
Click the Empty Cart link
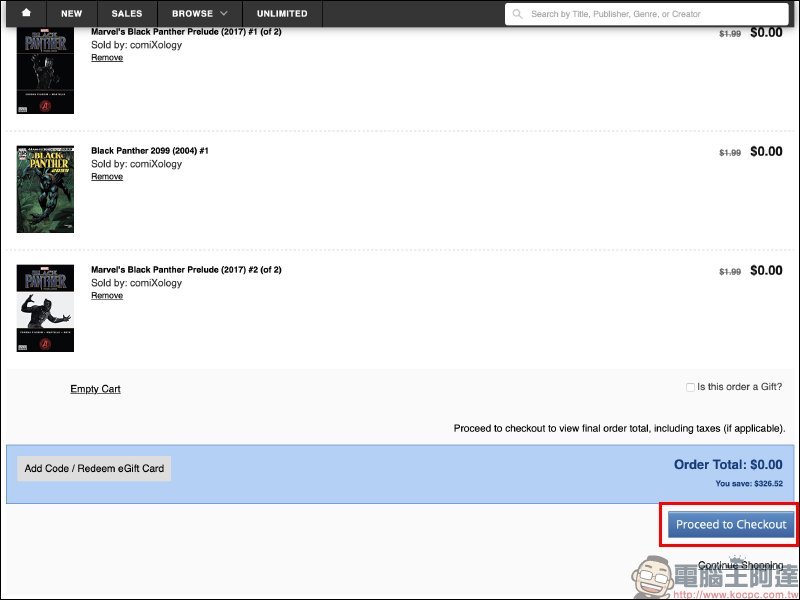pyautogui.click(x=95, y=389)
